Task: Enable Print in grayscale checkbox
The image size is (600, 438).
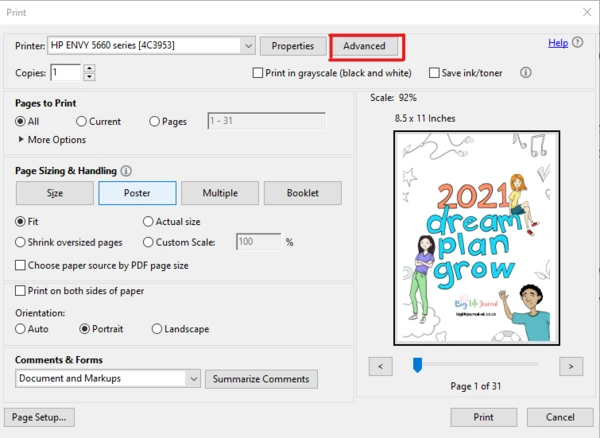Action: coord(258,73)
